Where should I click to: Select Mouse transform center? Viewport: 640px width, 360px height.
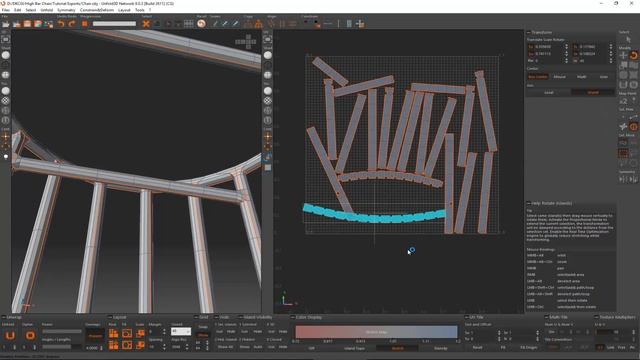pyautogui.click(x=560, y=77)
